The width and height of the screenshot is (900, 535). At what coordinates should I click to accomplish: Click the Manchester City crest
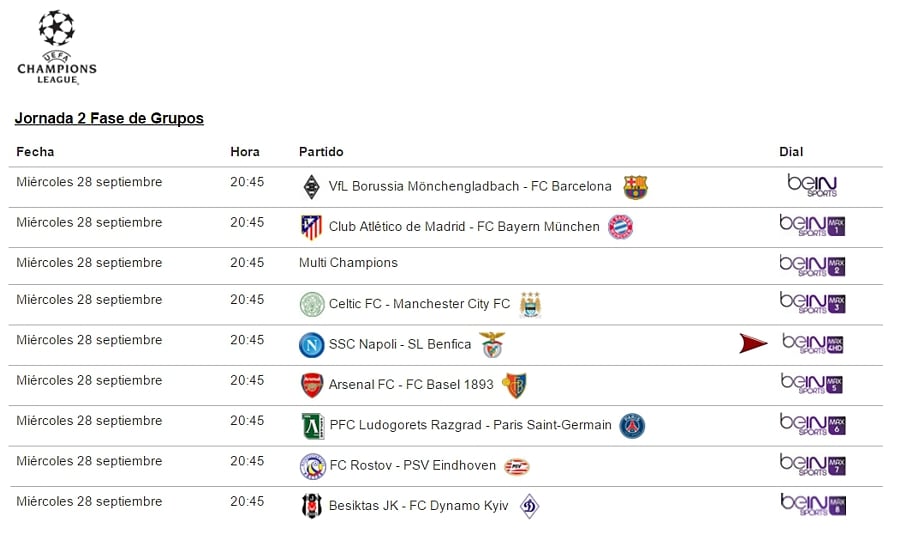(x=530, y=304)
